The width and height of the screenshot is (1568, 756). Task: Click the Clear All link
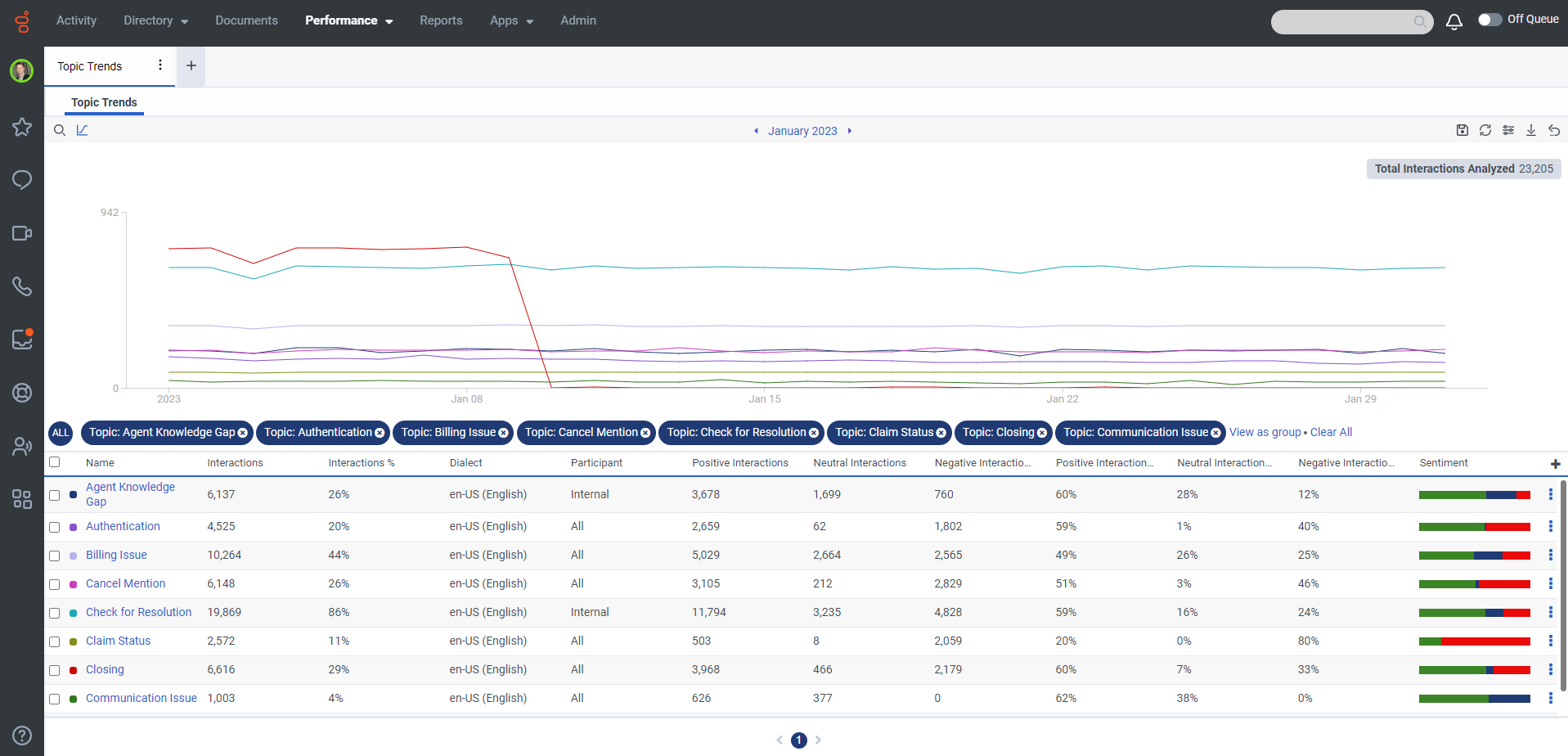1331,432
